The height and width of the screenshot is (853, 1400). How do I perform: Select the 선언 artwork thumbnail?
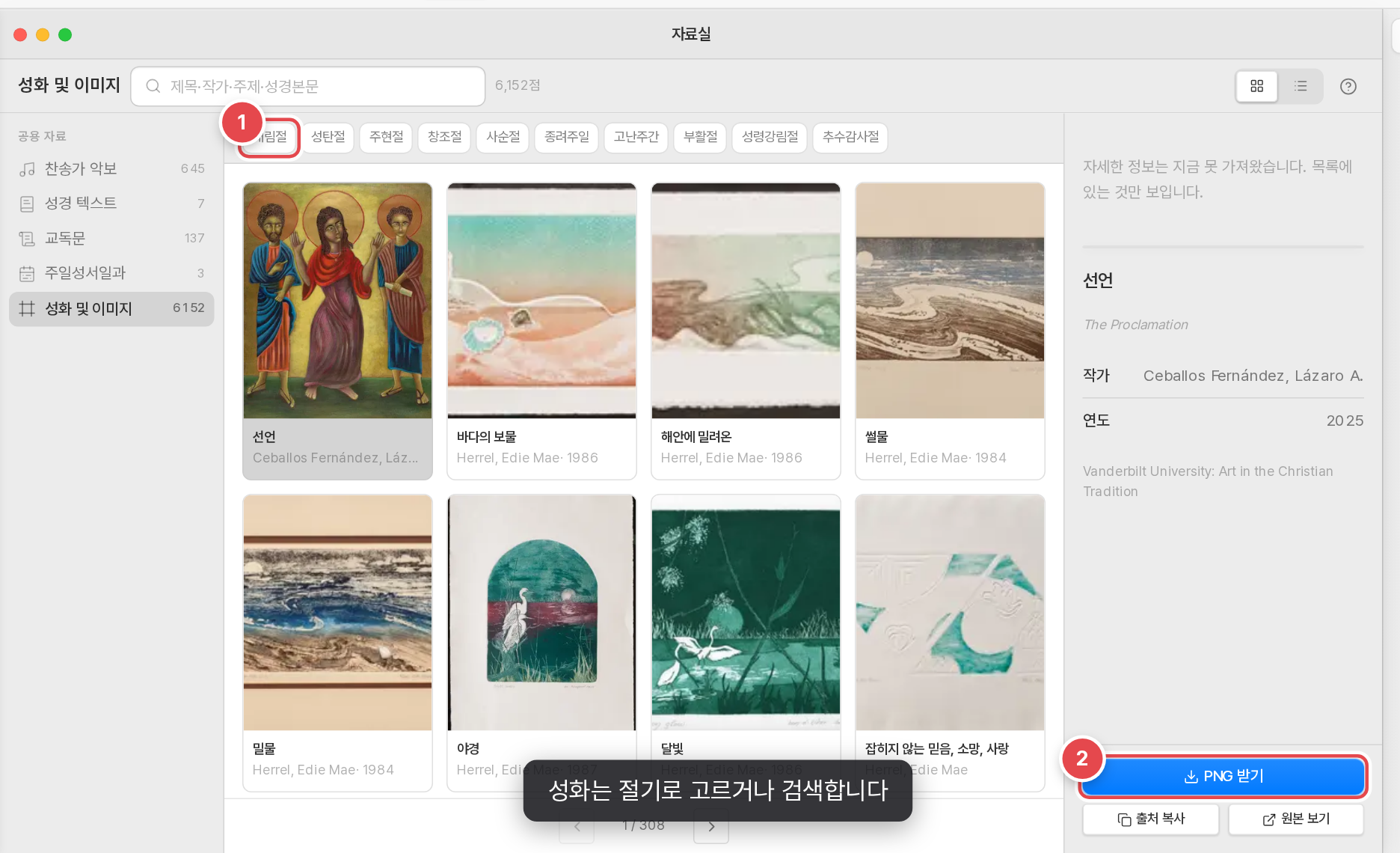[x=337, y=301]
